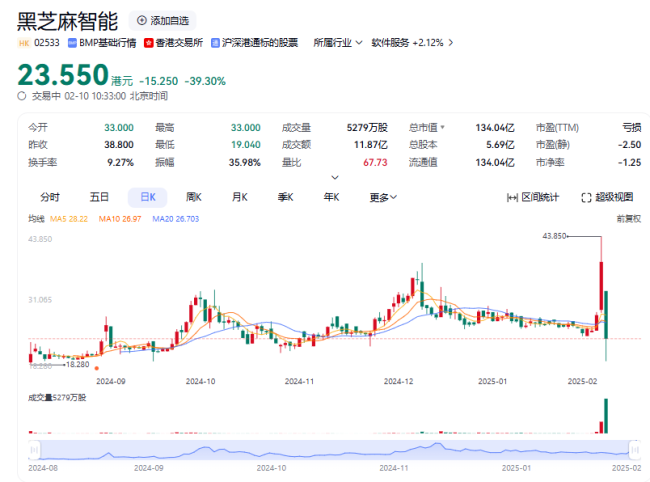This screenshot has width=650, height=482.
Task: Expand more quote details chevron below stats
Action: [x=335, y=177]
